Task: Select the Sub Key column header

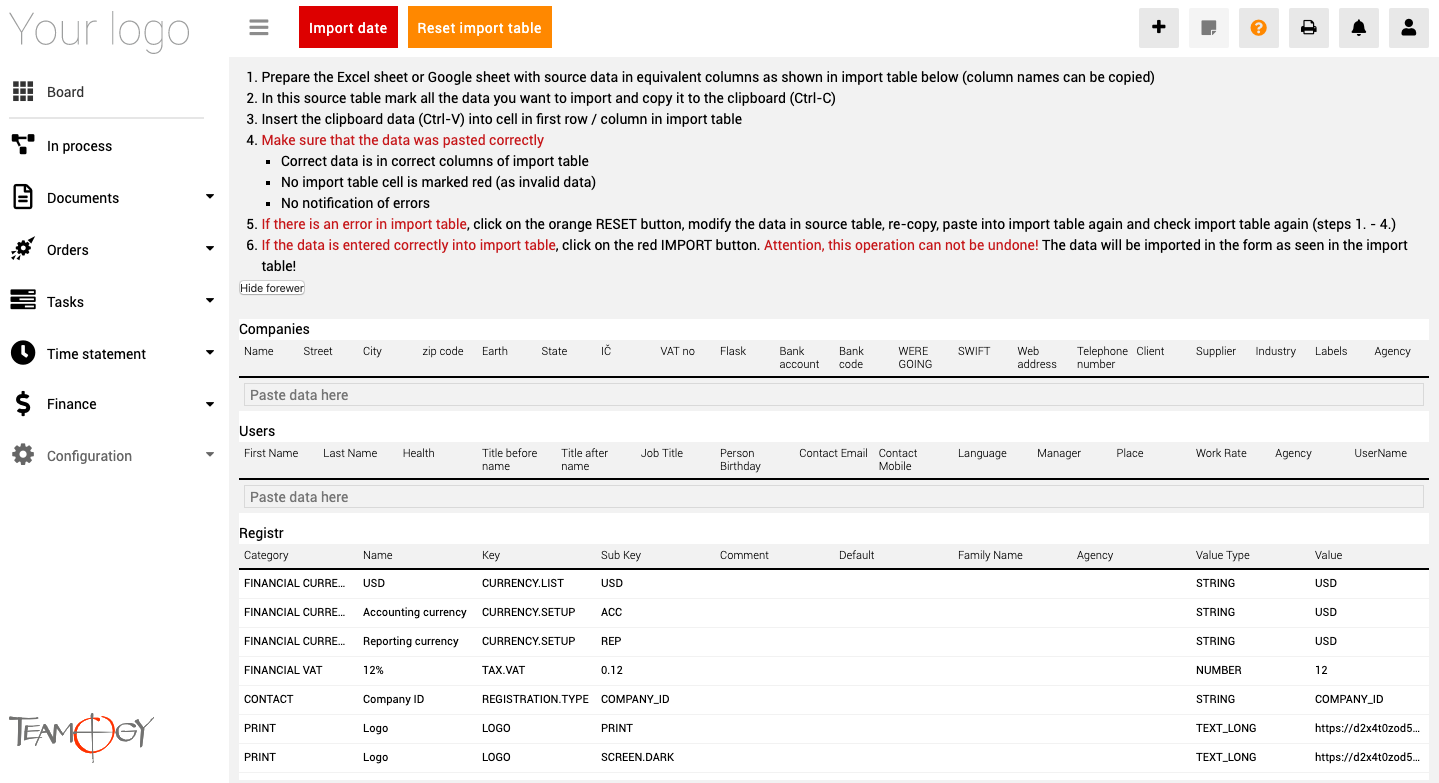Action: pyautogui.click(x=621, y=555)
